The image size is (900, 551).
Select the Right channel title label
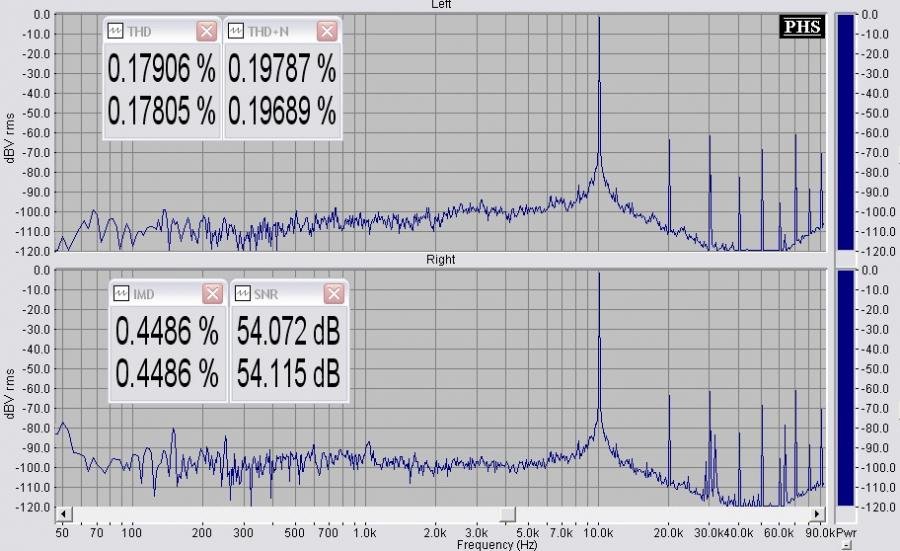[x=440, y=260]
